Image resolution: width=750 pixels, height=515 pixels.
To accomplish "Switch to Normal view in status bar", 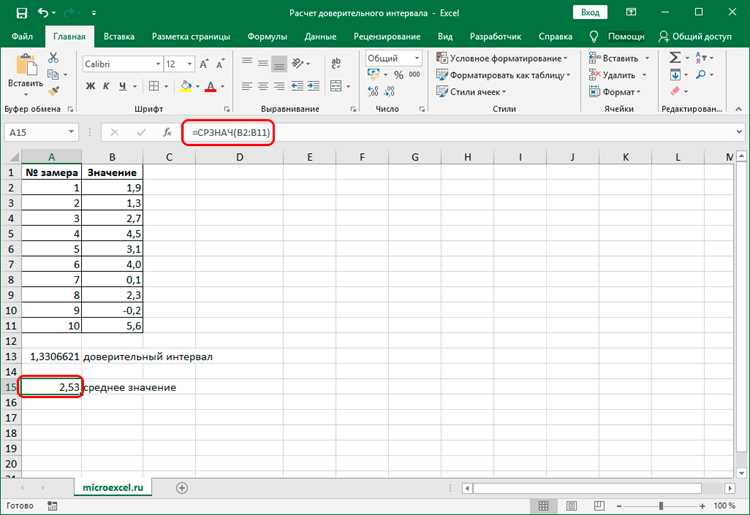I will [543, 505].
